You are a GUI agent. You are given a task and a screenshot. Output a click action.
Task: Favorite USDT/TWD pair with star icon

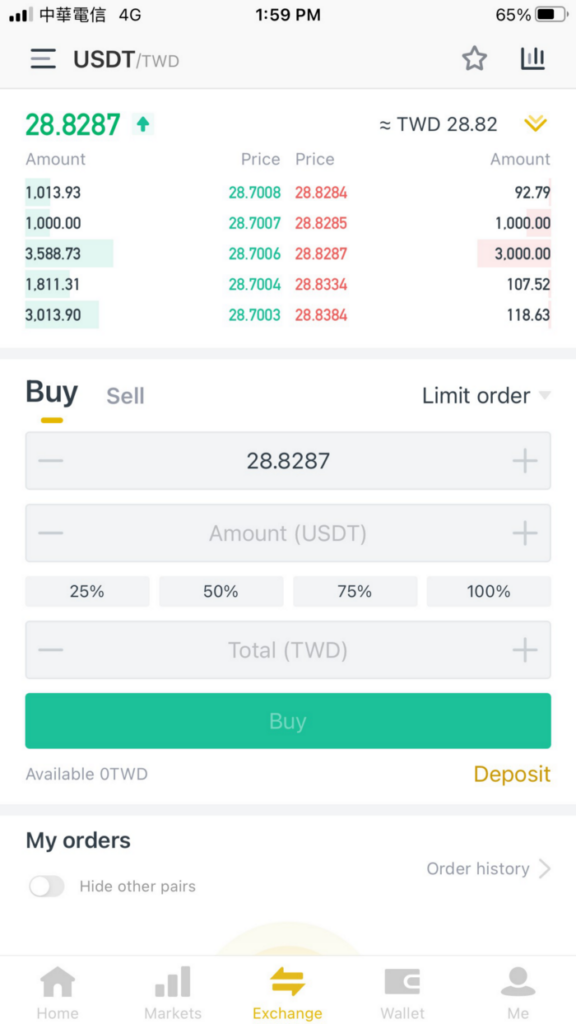pos(474,59)
